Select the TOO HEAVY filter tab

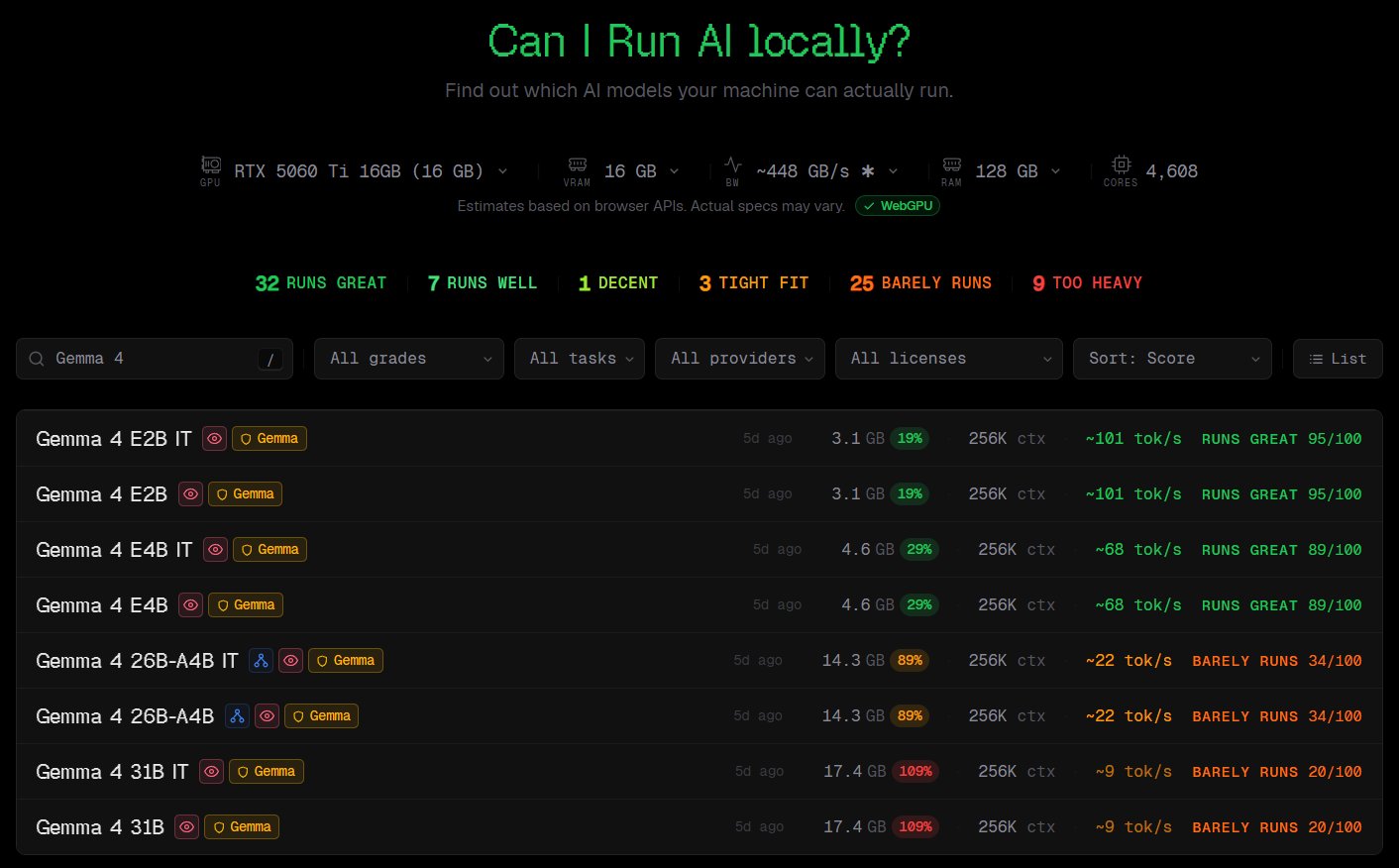click(1087, 283)
